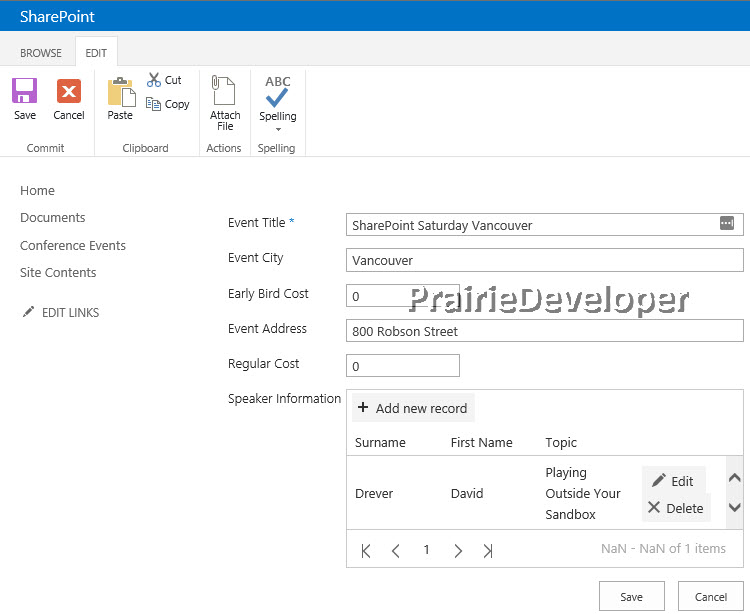The image size is (750, 614).
Task: Open the Conference Events link
Action: 73,245
